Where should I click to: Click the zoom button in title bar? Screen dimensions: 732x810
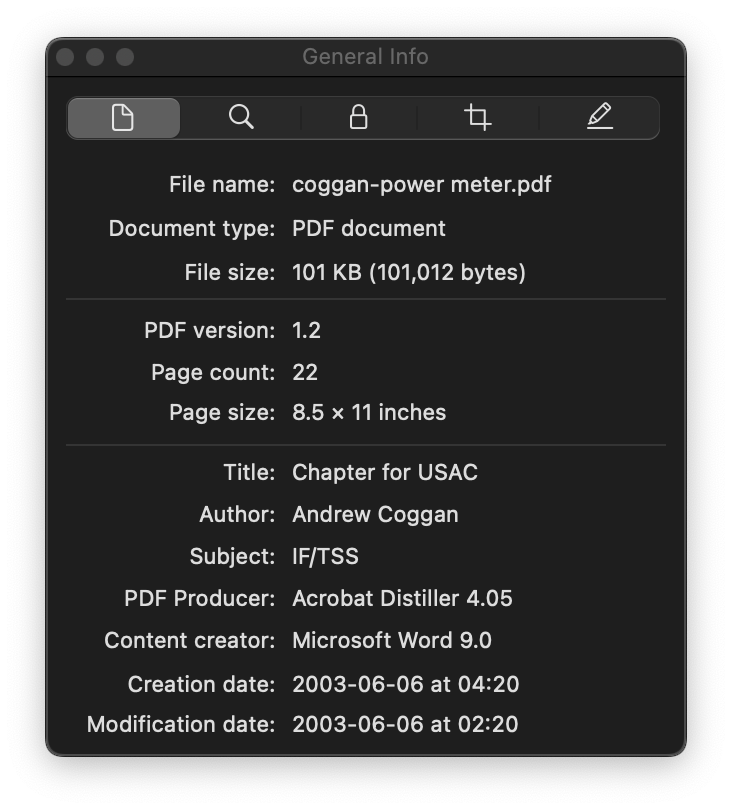click(x=125, y=57)
